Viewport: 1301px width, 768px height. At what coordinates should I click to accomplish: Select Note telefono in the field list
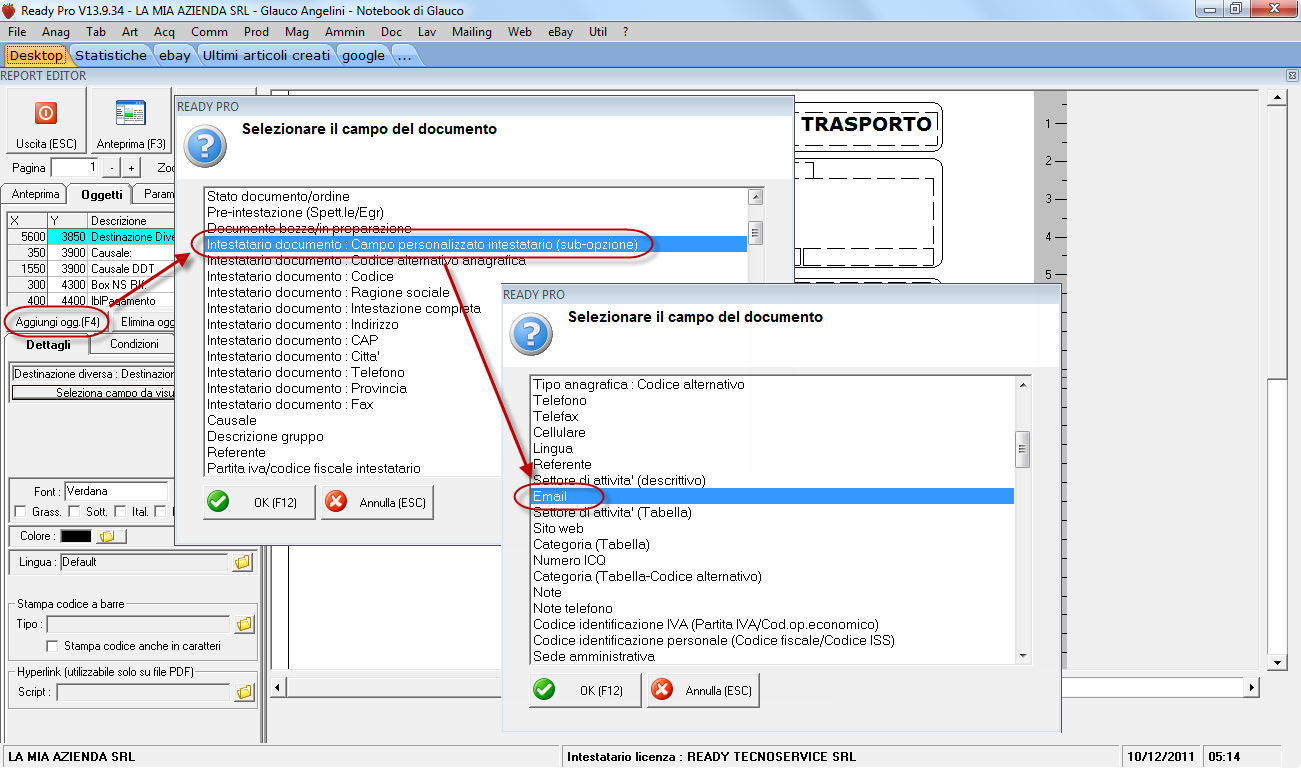click(x=773, y=608)
